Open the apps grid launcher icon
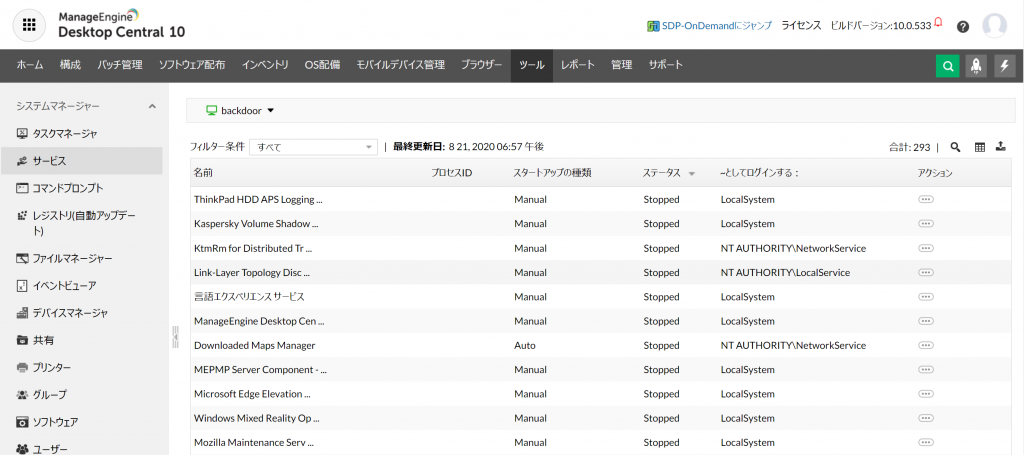Image resolution: width=1024 pixels, height=455 pixels. 29,24
